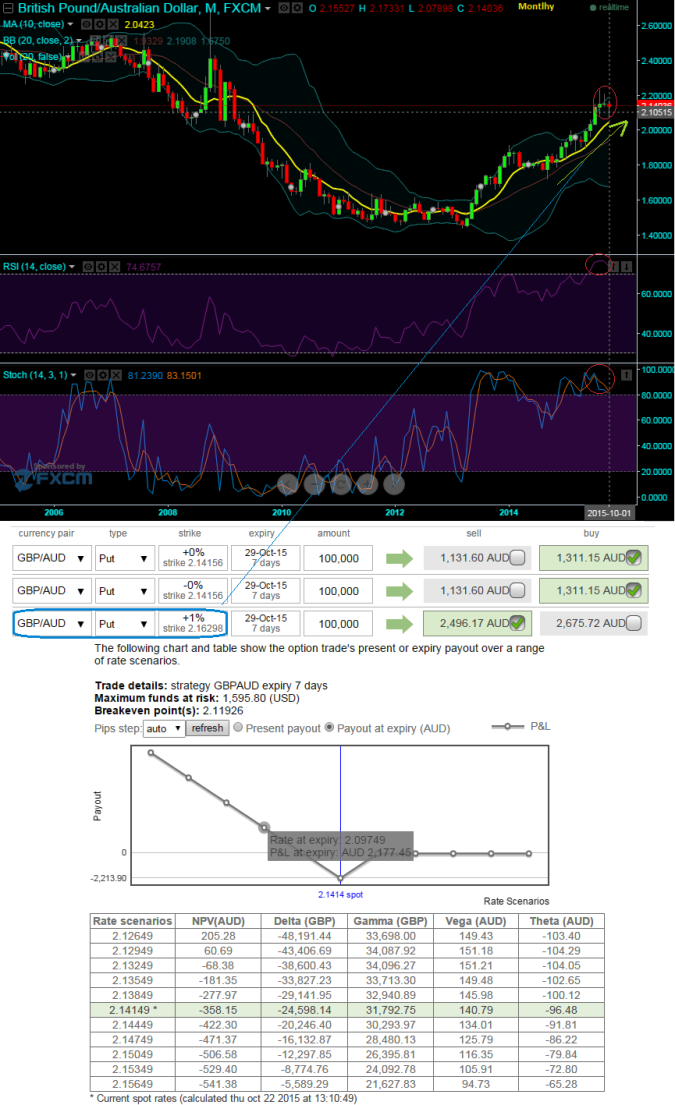
Task: Open settings gear for British Pound/Australian Dollar series
Action: pyautogui.click(x=297, y=8)
